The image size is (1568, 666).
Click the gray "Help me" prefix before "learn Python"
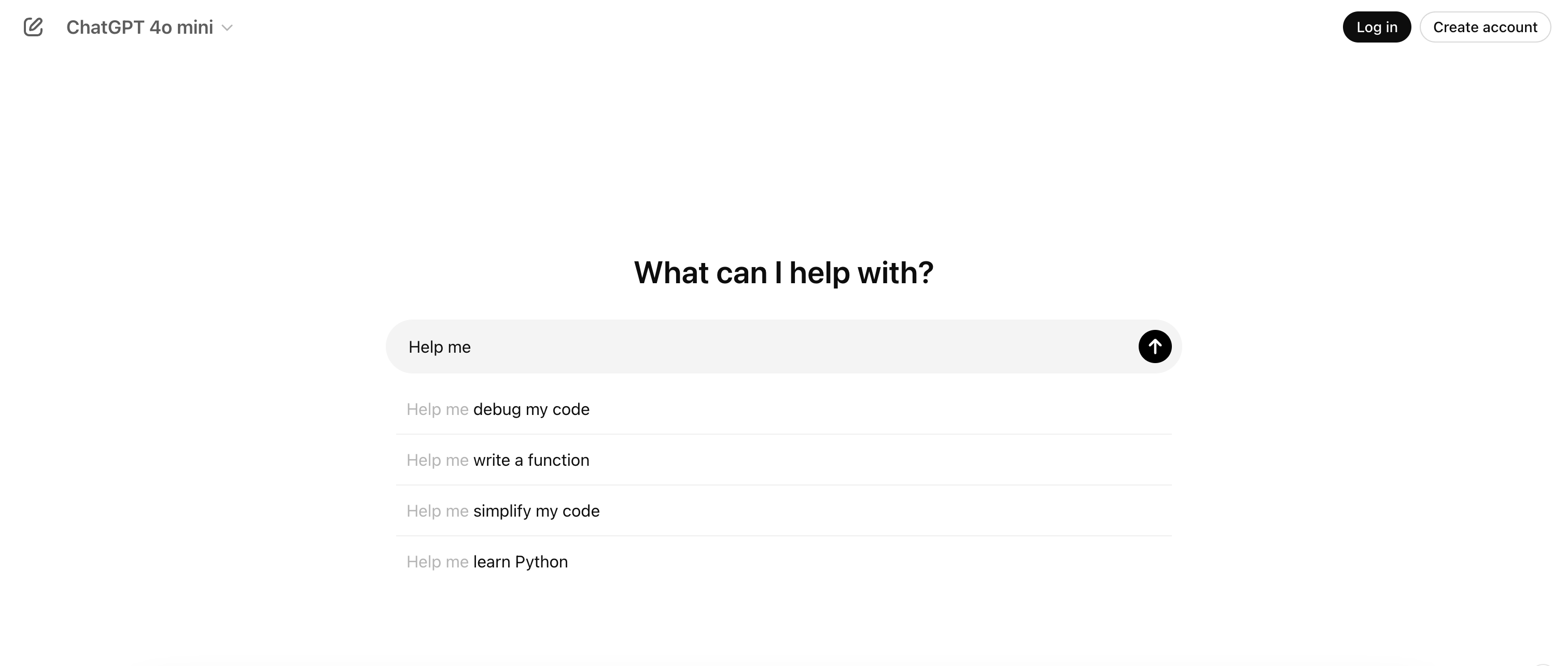point(437,561)
